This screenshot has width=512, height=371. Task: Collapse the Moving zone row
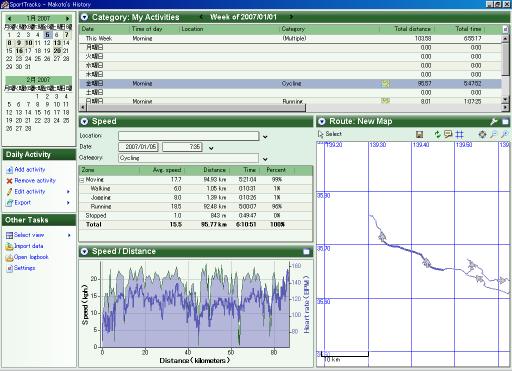click(82, 180)
